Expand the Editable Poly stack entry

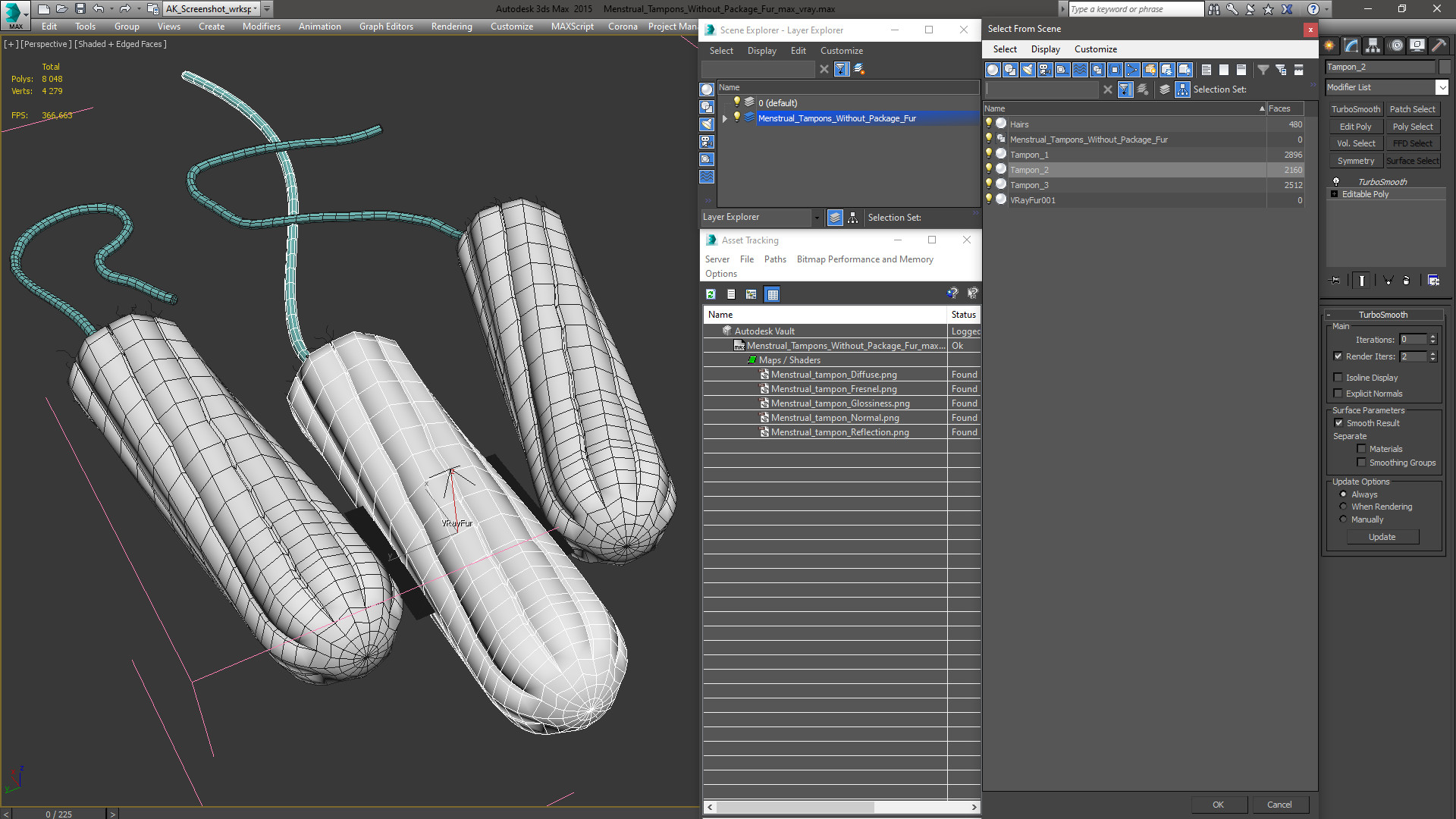point(1335,194)
